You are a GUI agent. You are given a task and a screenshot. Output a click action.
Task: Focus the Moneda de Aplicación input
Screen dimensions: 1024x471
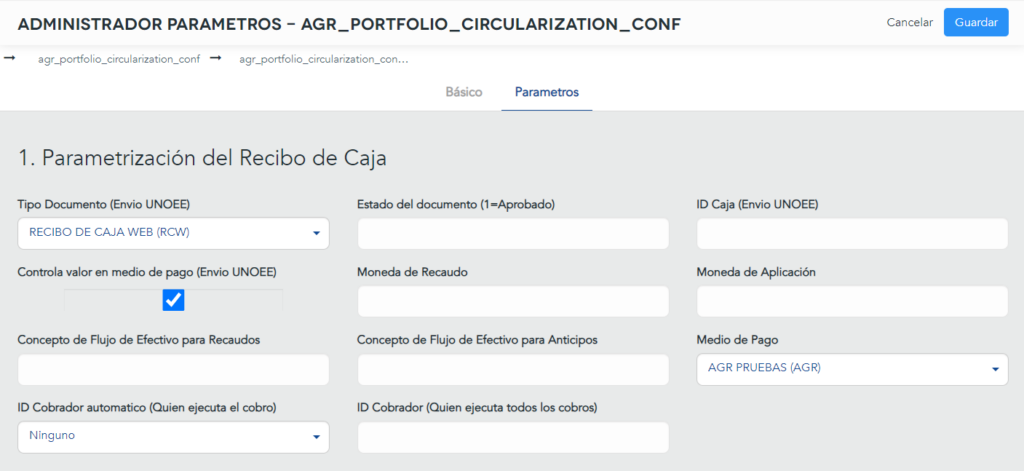click(x=852, y=302)
